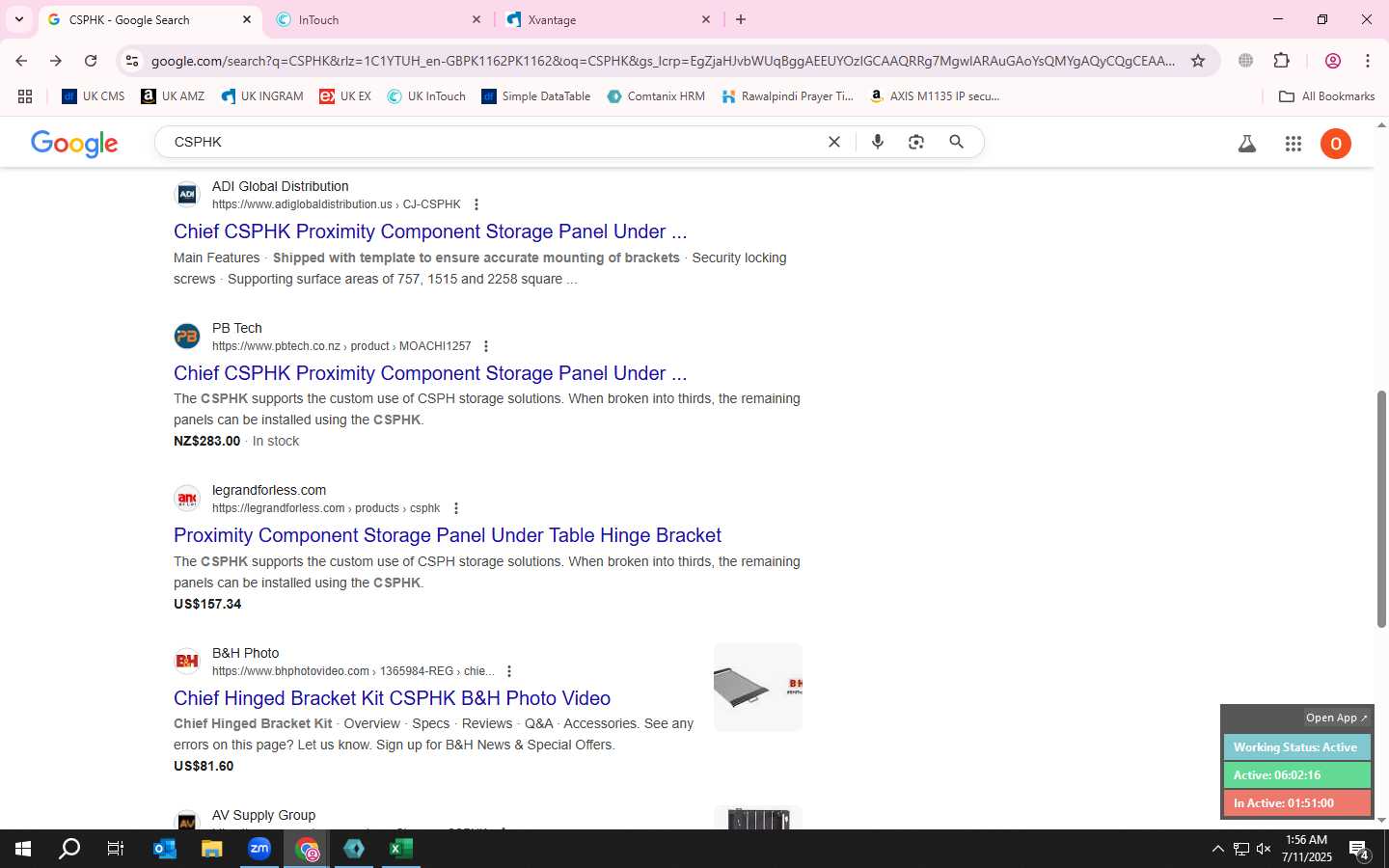The width and height of the screenshot is (1389, 868).
Task: Open Zoom from the taskbar
Action: click(259, 849)
